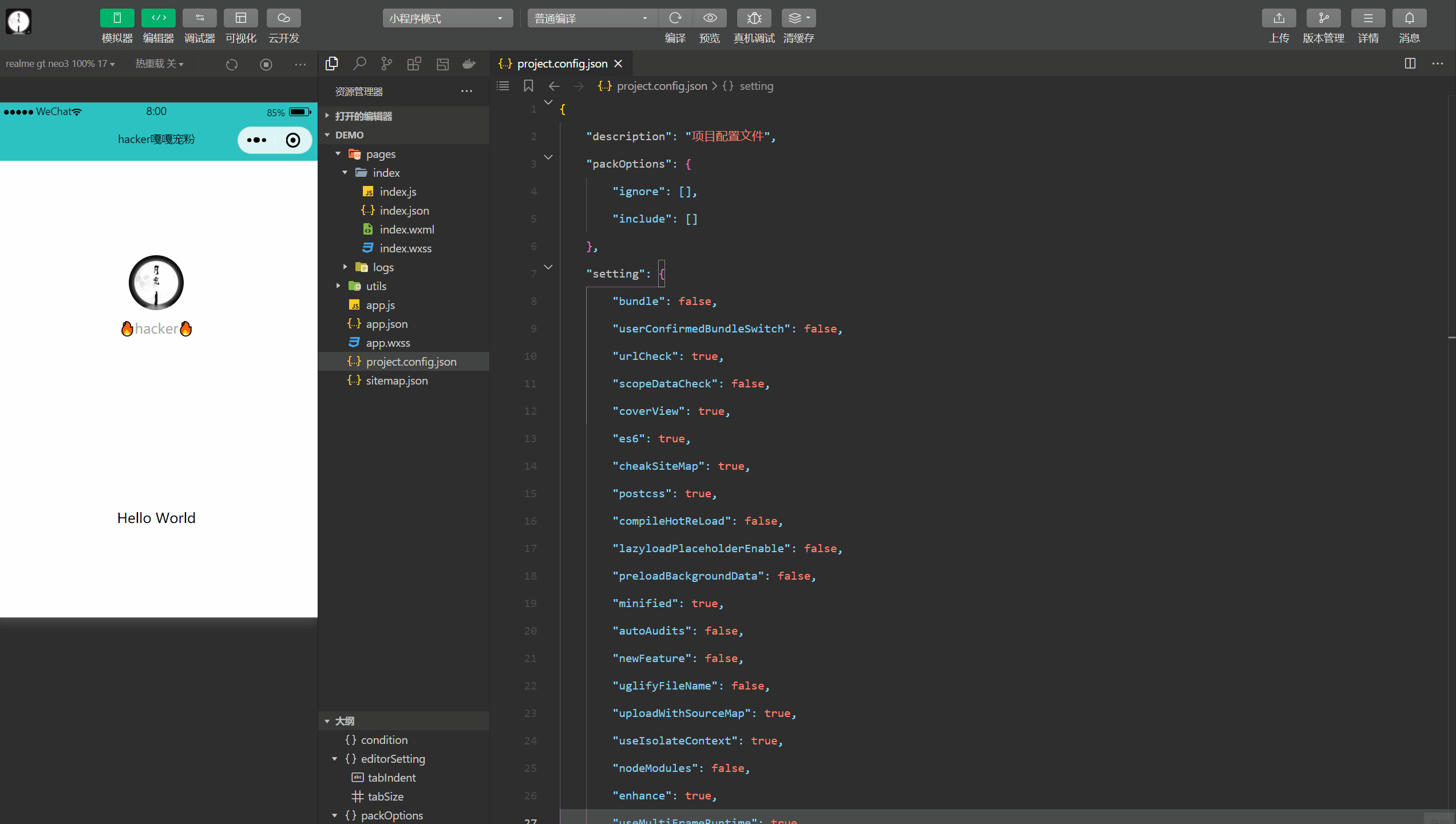Select the project.config.json editor tab
Image resolution: width=1456 pixels, height=824 pixels.
(x=561, y=64)
